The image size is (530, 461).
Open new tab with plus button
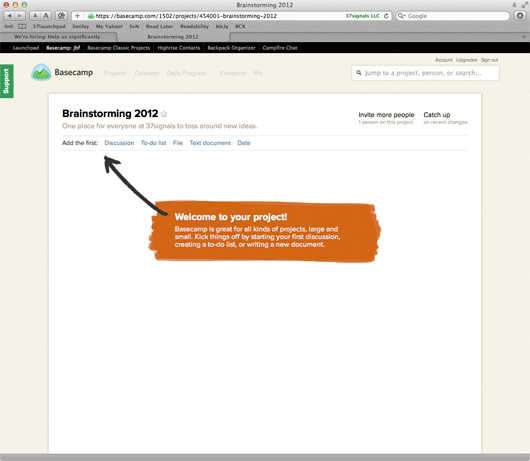click(524, 37)
